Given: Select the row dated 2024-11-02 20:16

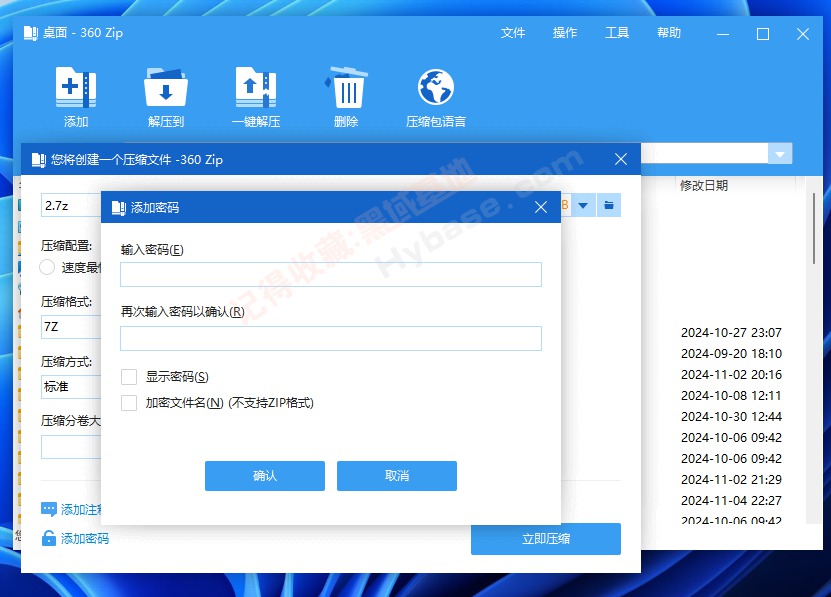Looking at the screenshot, I should coord(731,375).
